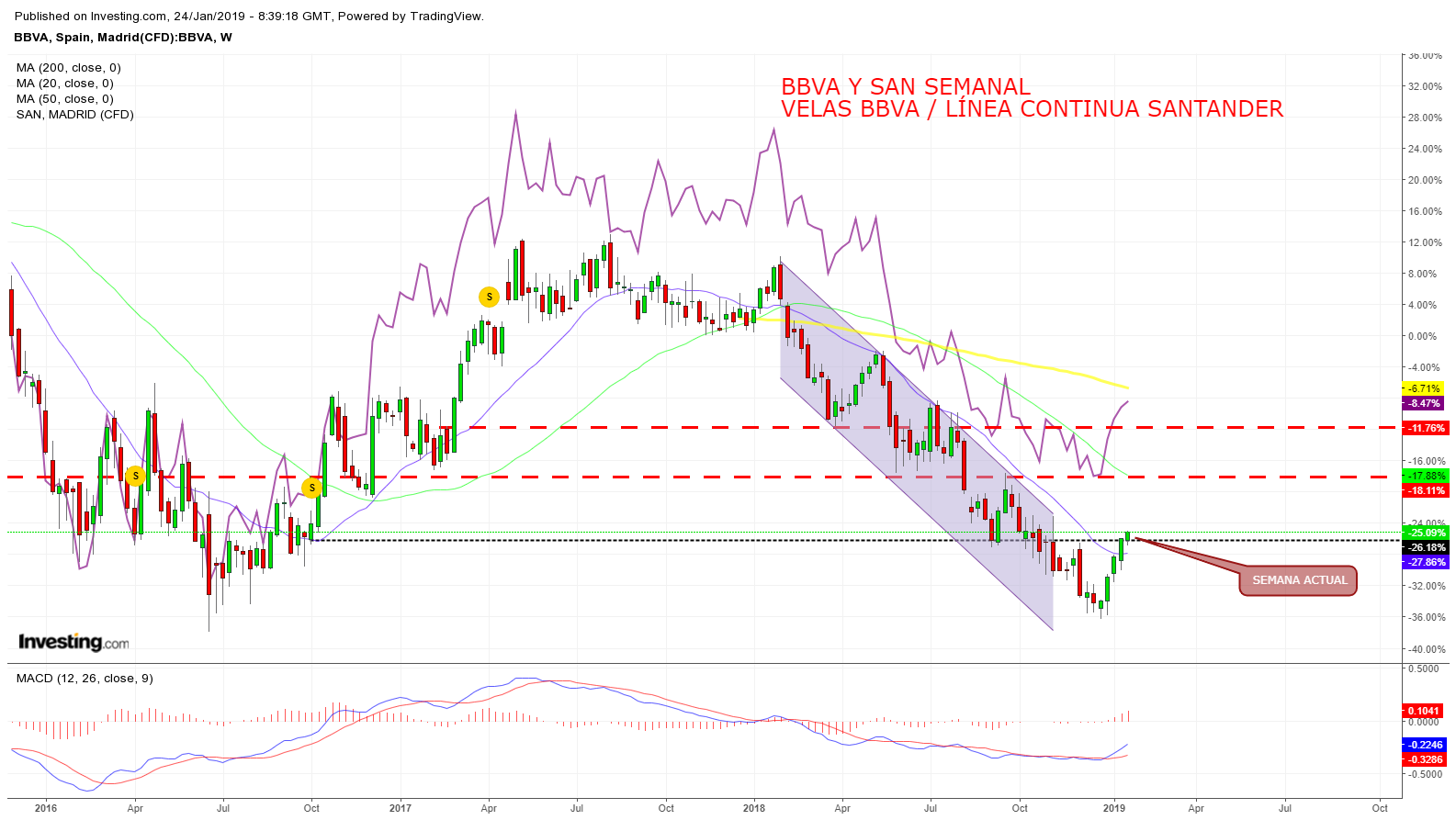This screenshot has width=1456, height=820.
Task: Click the black -26.18% price label
Action: tap(1425, 547)
